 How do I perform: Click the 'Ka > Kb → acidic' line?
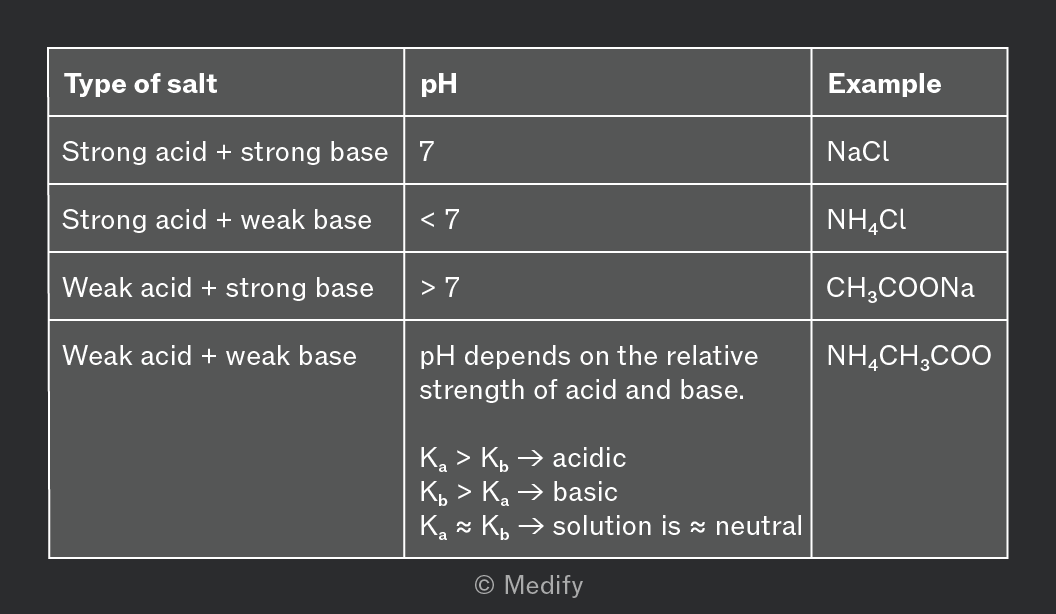click(523, 458)
